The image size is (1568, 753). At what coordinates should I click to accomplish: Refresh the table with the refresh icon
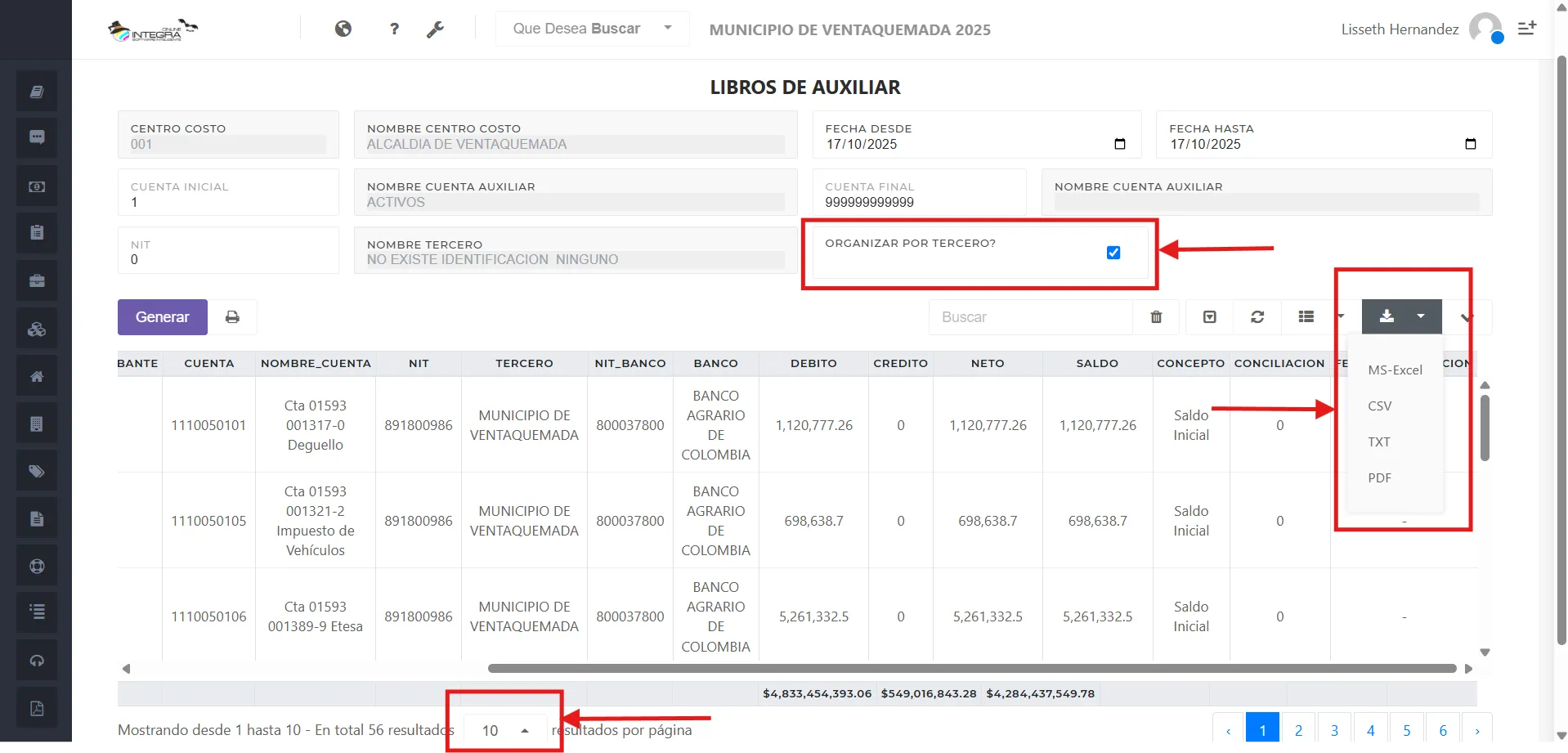click(1257, 316)
